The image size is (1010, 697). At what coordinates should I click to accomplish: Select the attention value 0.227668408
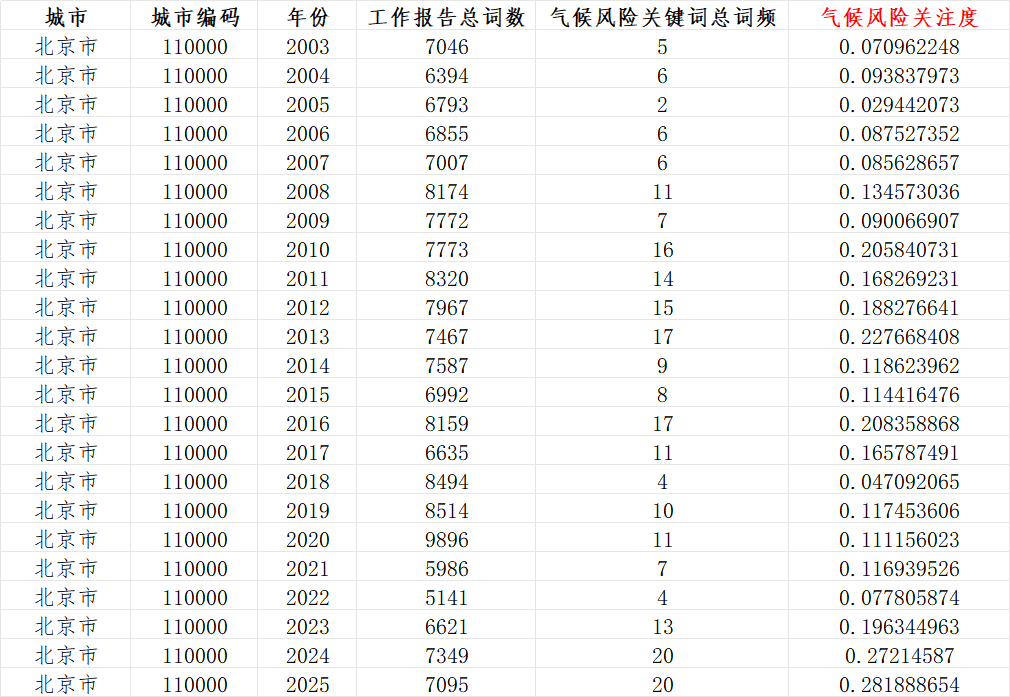click(898, 337)
